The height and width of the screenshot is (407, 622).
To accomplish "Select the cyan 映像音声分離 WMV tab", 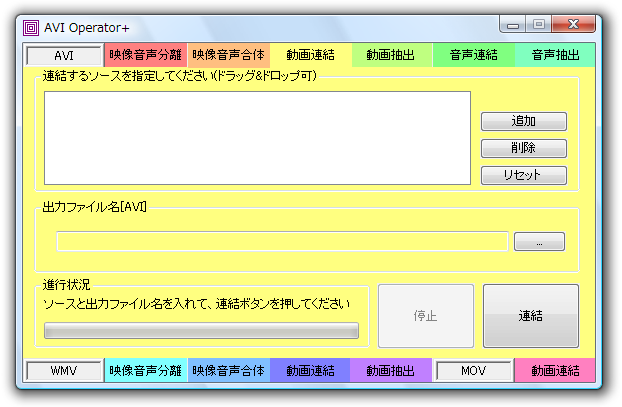I will pos(146,371).
